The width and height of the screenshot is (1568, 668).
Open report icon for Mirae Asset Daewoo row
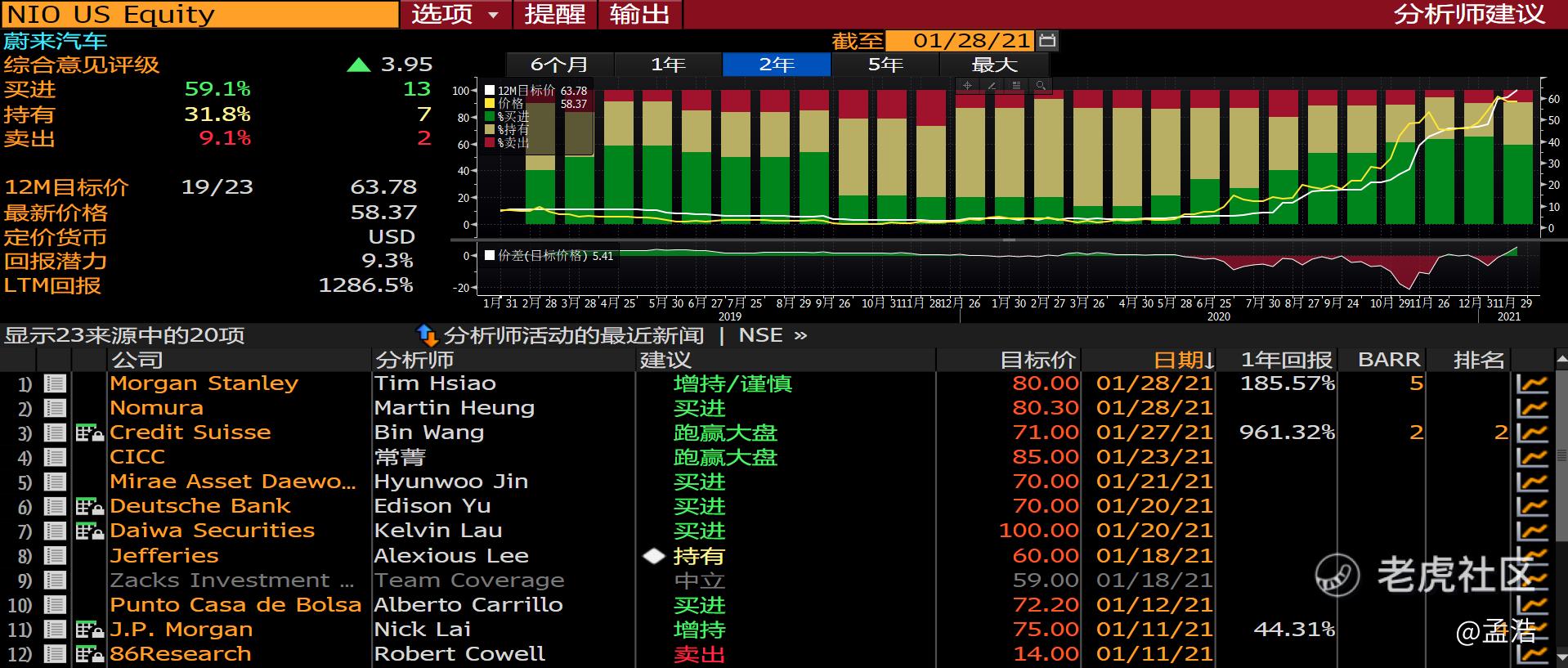[x=55, y=482]
